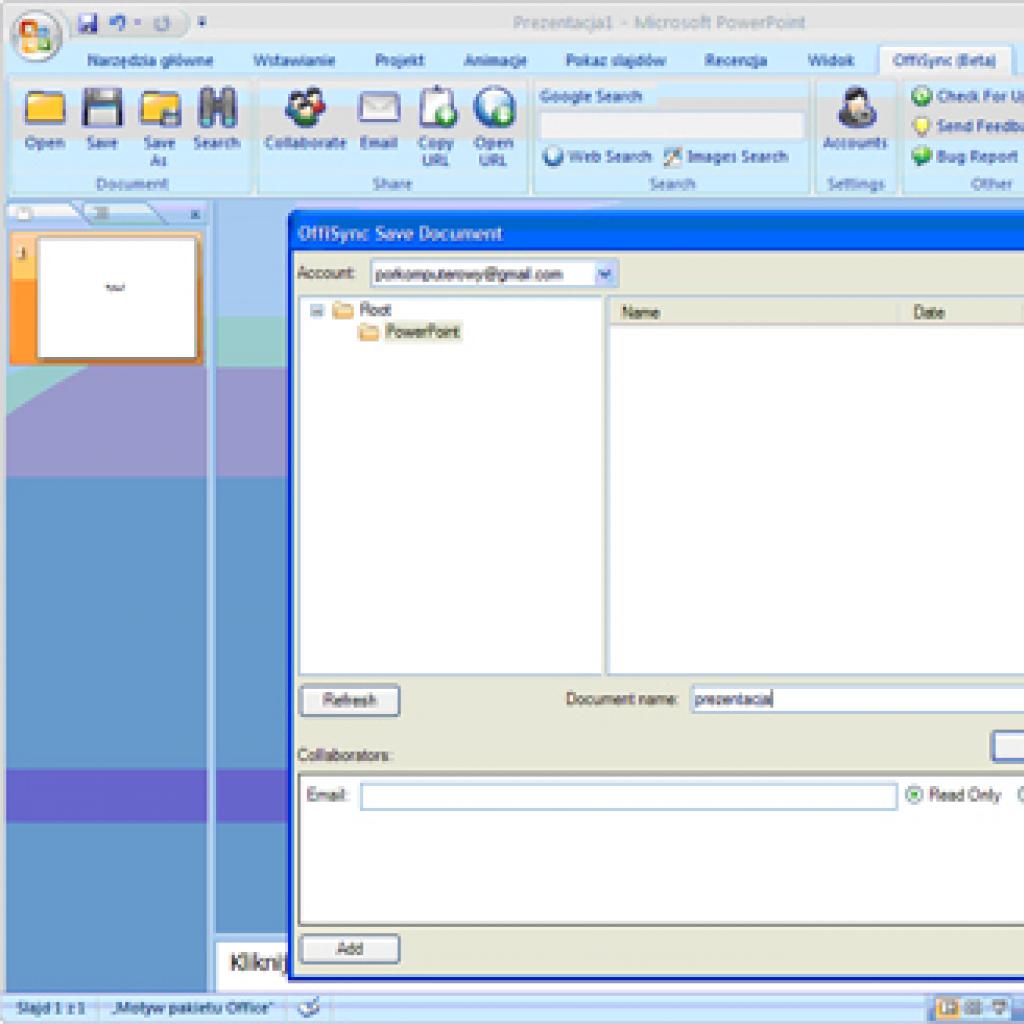Click the Collaborate people icon
Screen dimensions: 1024x1024
pyautogui.click(x=305, y=119)
